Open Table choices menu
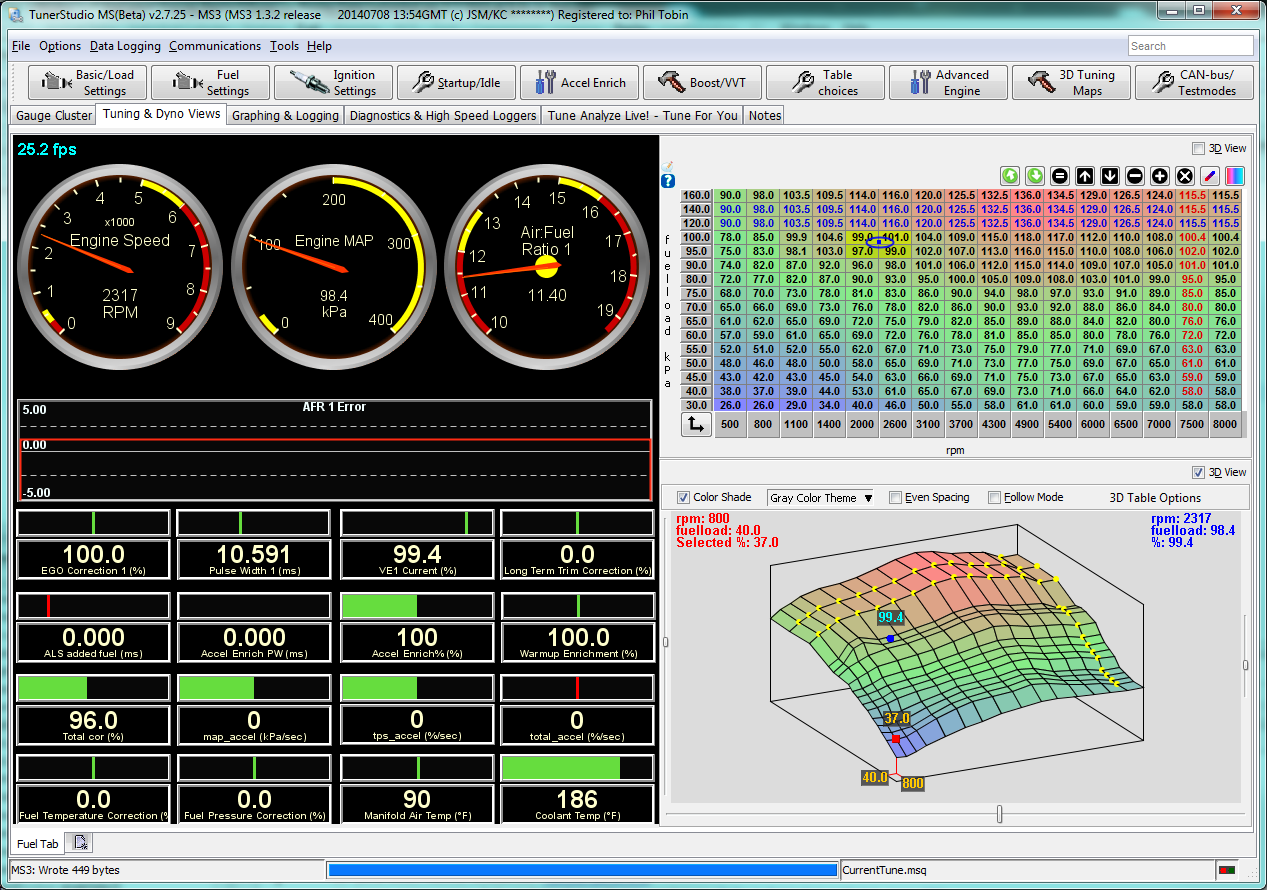This screenshot has width=1267, height=890. (x=825, y=83)
